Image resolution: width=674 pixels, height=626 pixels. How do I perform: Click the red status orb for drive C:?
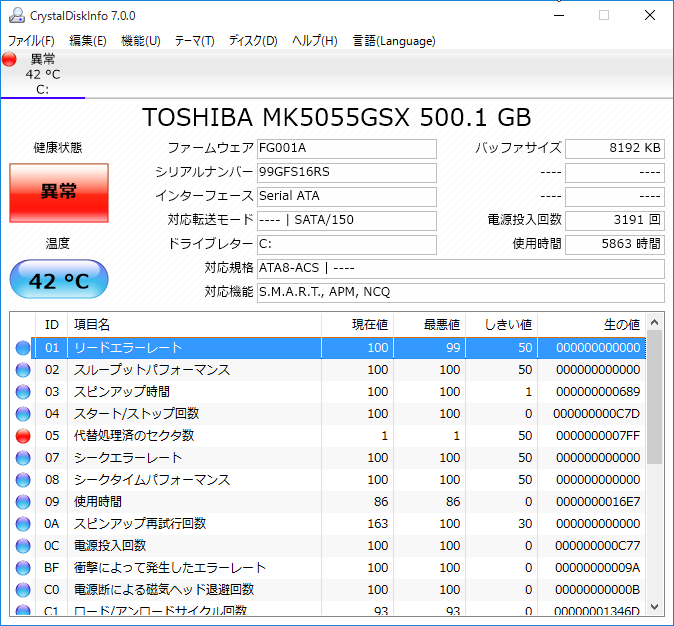click(x=9, y=59)
